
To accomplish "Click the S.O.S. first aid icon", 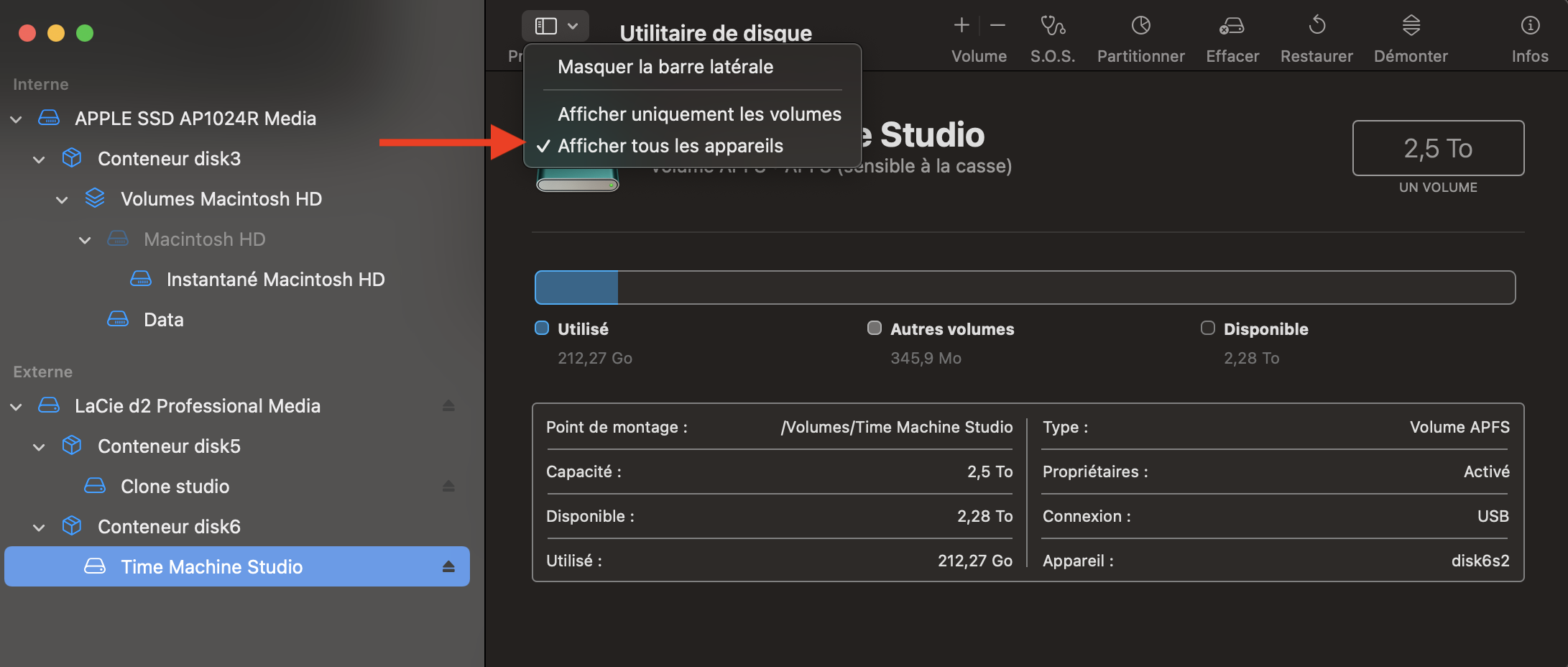I will (x=1053, y=27).
